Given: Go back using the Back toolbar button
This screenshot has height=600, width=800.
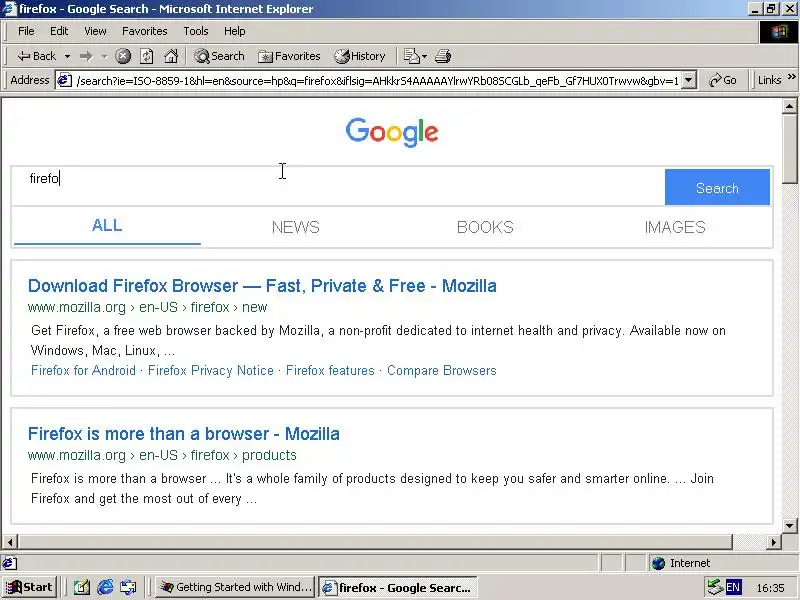Looking at the screenshot, I should coord(36,56).
